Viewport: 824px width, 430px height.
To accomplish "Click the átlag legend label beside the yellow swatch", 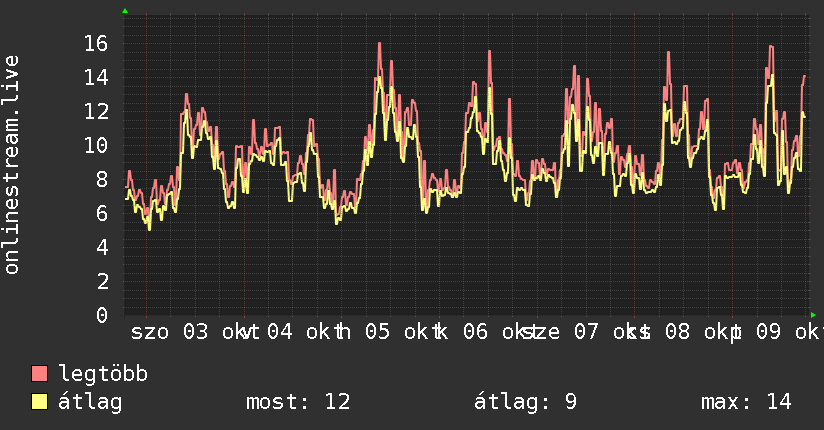I will [90, 402].
